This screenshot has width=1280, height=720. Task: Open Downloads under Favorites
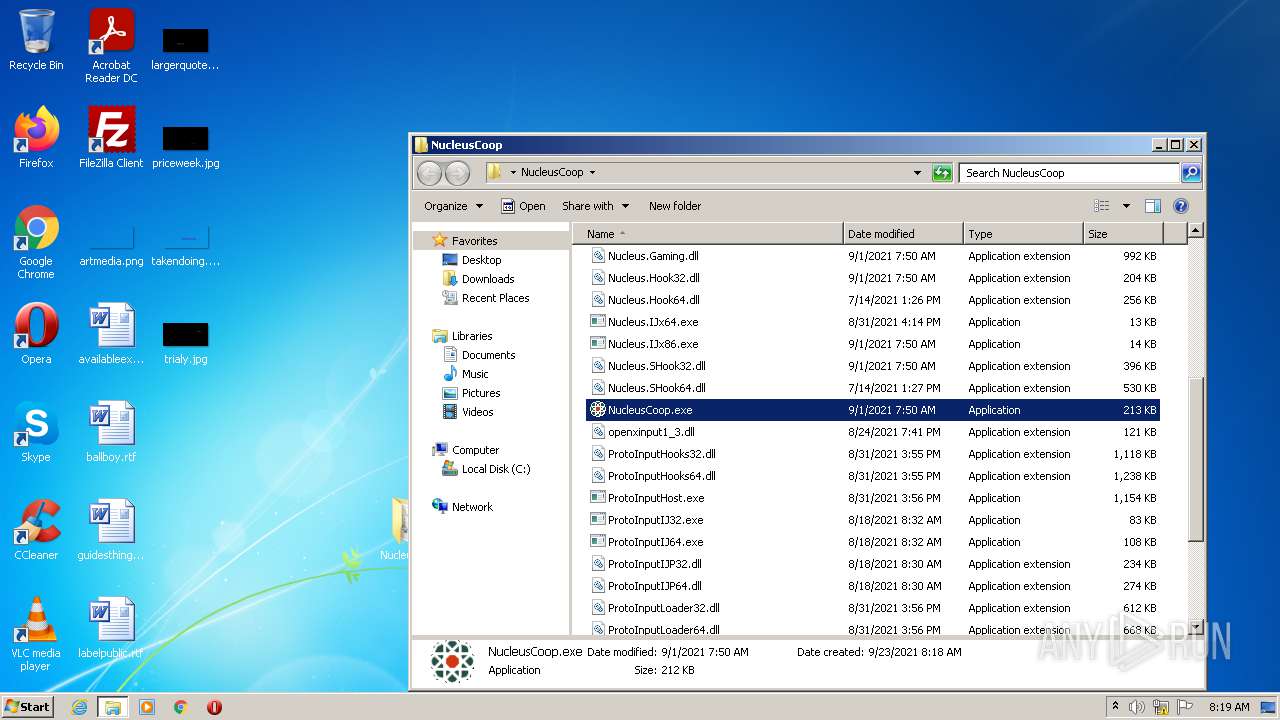pos(488,279)
